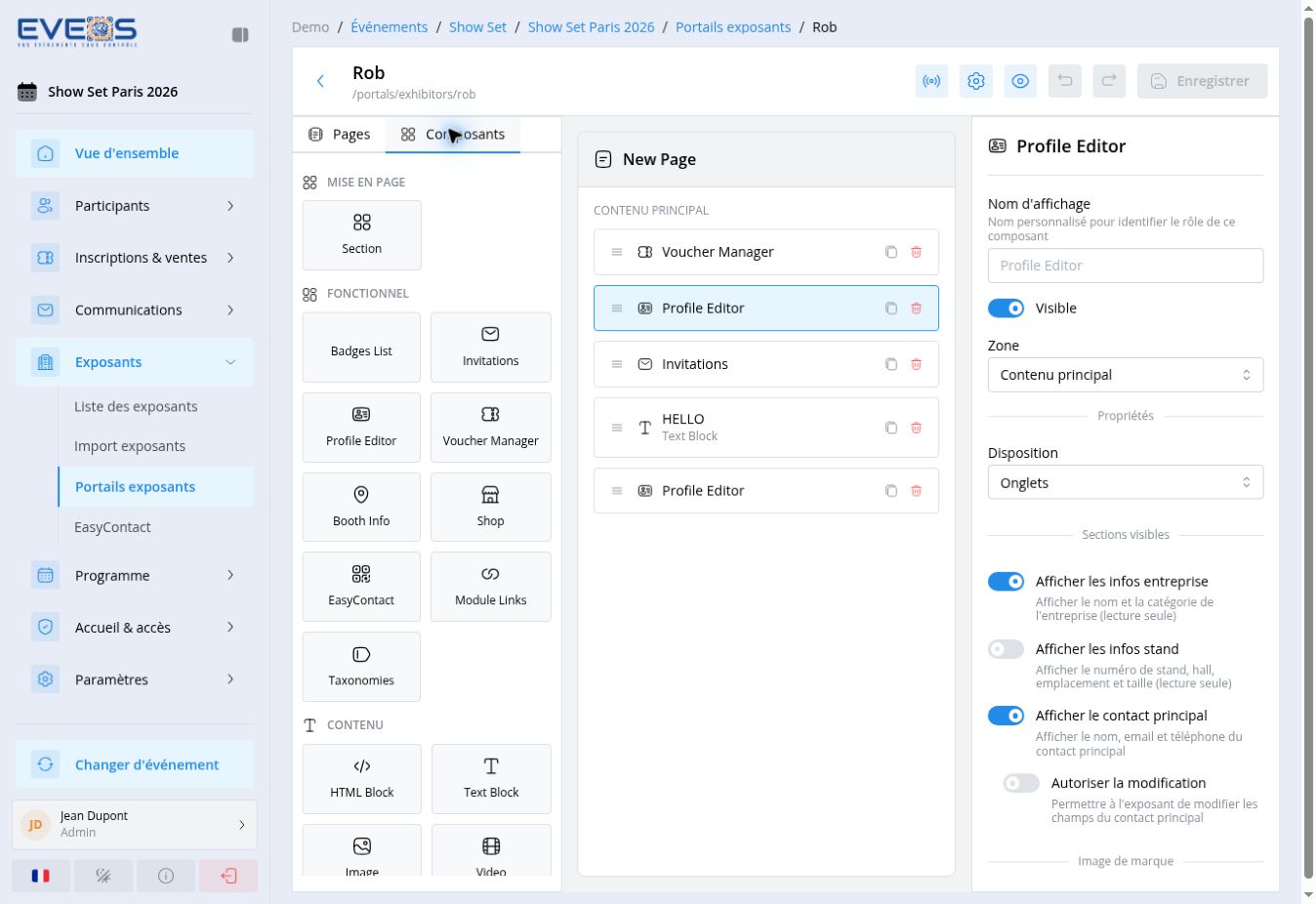Add the EasyContact component
The width and height of the screenshot is (1316, 904).
[361, 587]
